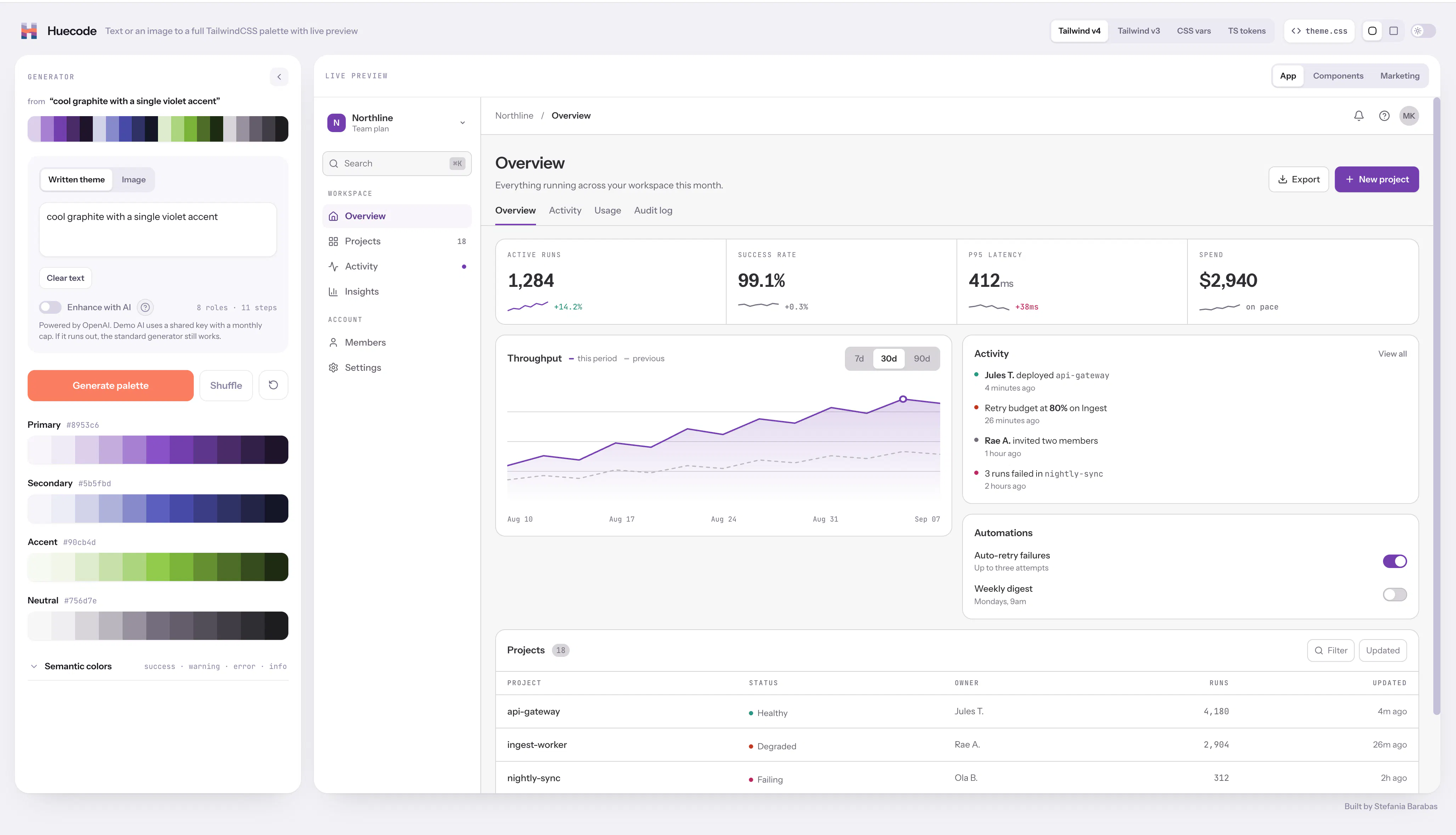Open the theme.css code view
1456x835 pixels.
pos(1319,31)
